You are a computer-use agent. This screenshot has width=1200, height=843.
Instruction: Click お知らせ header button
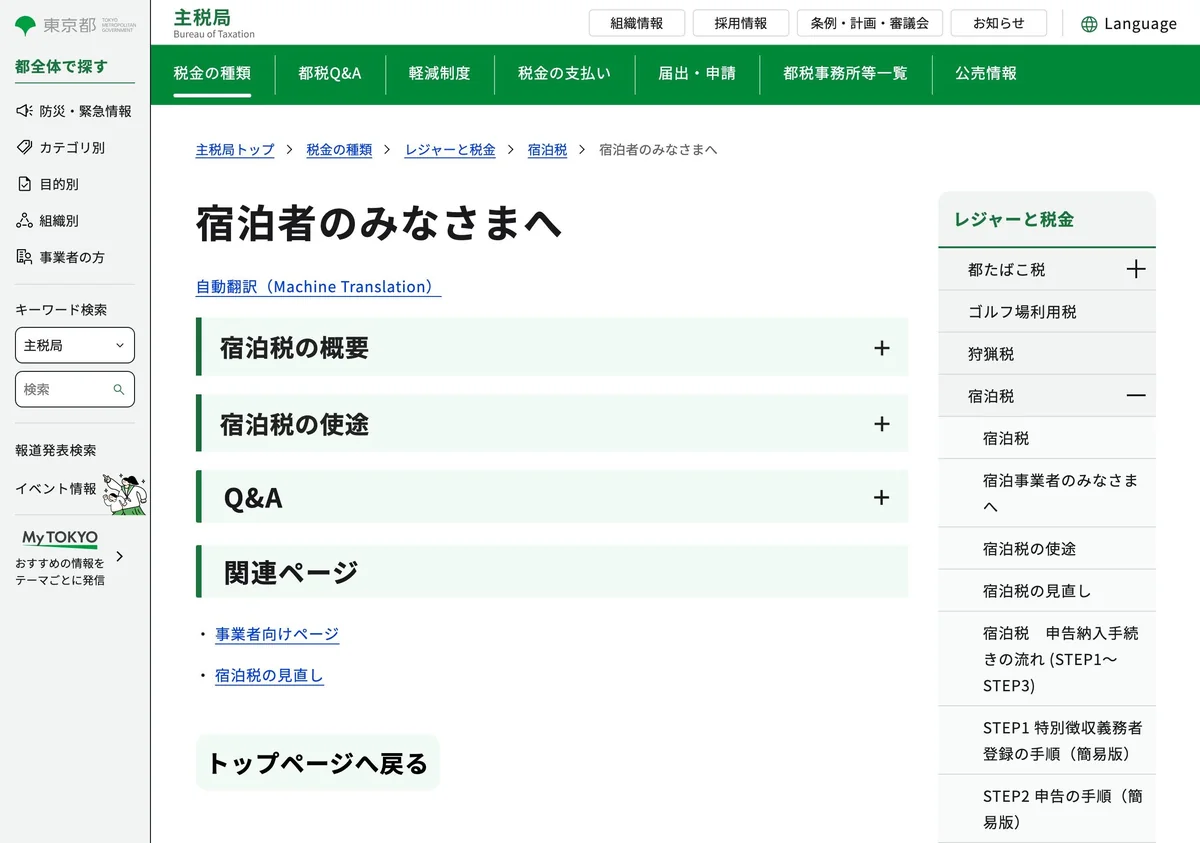[999, 23]
